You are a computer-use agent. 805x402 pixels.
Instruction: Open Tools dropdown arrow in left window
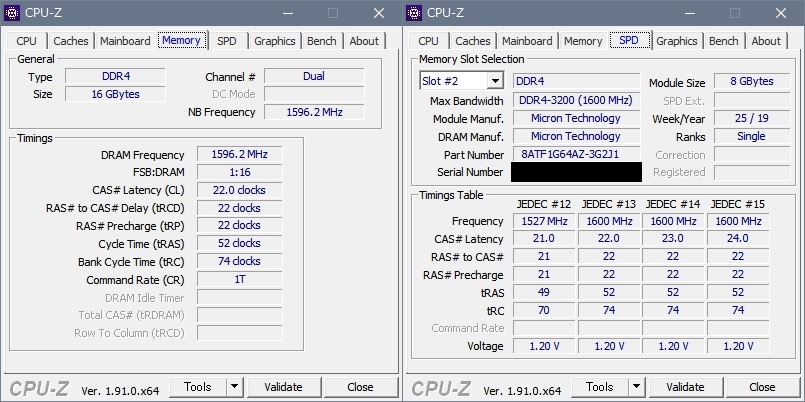(235, 387)
